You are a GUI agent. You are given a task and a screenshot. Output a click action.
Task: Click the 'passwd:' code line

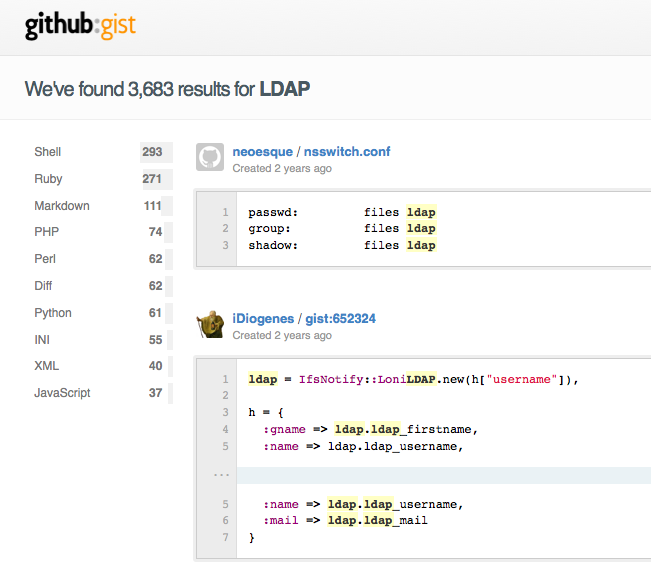click(342, 213)
